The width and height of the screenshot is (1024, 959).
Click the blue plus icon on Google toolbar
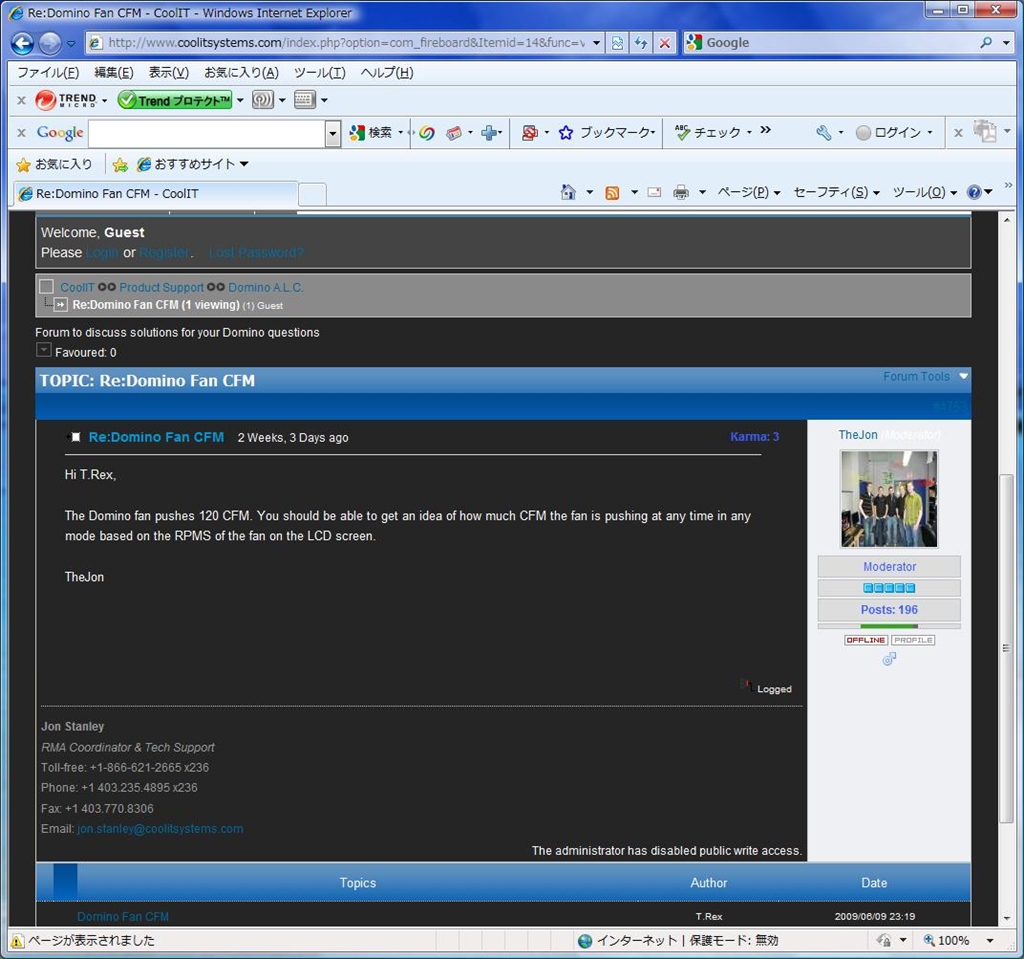point(489,133)
